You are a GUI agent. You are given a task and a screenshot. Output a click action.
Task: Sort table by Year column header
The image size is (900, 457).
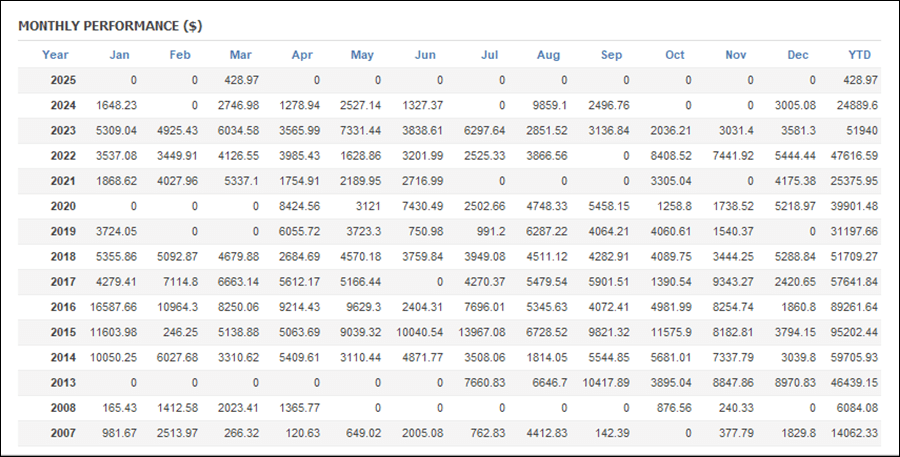pyautogui.click(x=55, y=55)
